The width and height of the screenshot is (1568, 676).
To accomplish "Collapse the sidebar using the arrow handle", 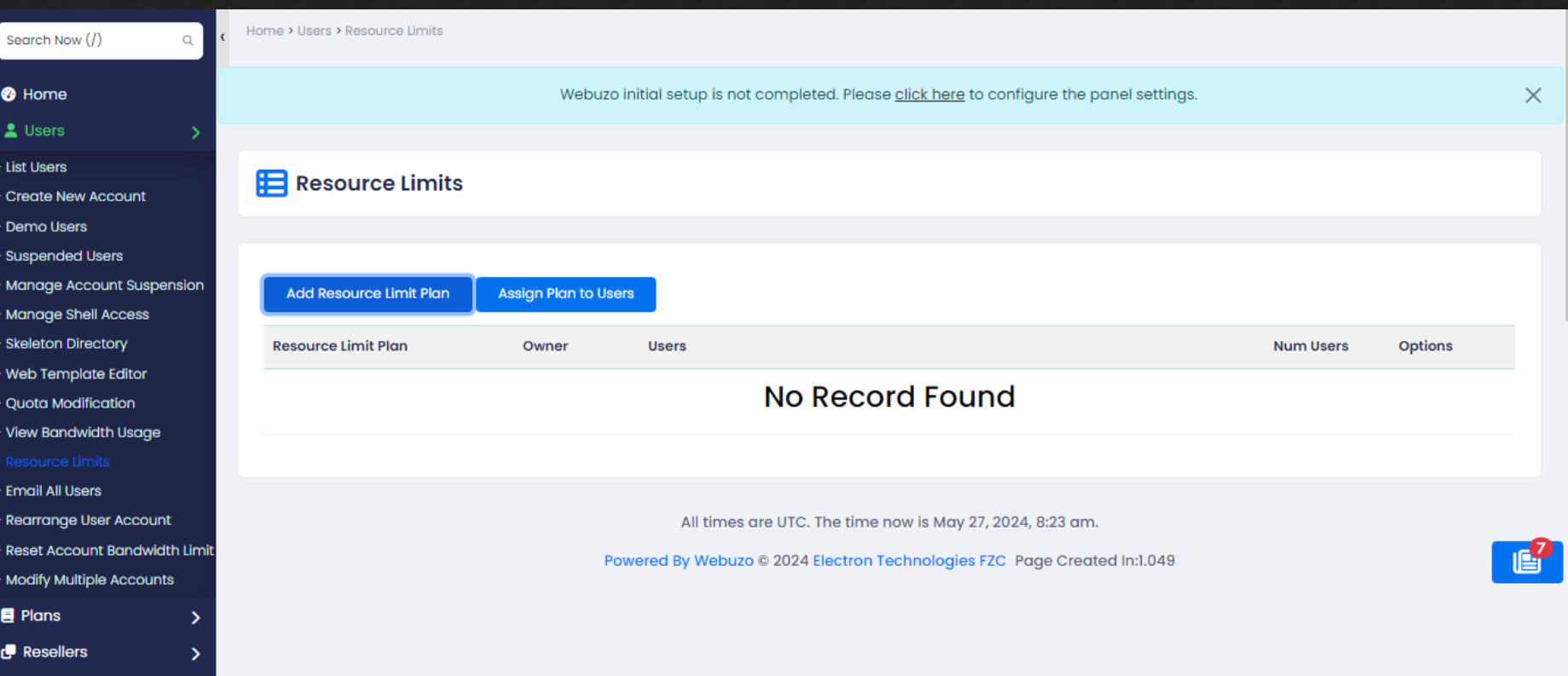I will [x=223, y=38].
